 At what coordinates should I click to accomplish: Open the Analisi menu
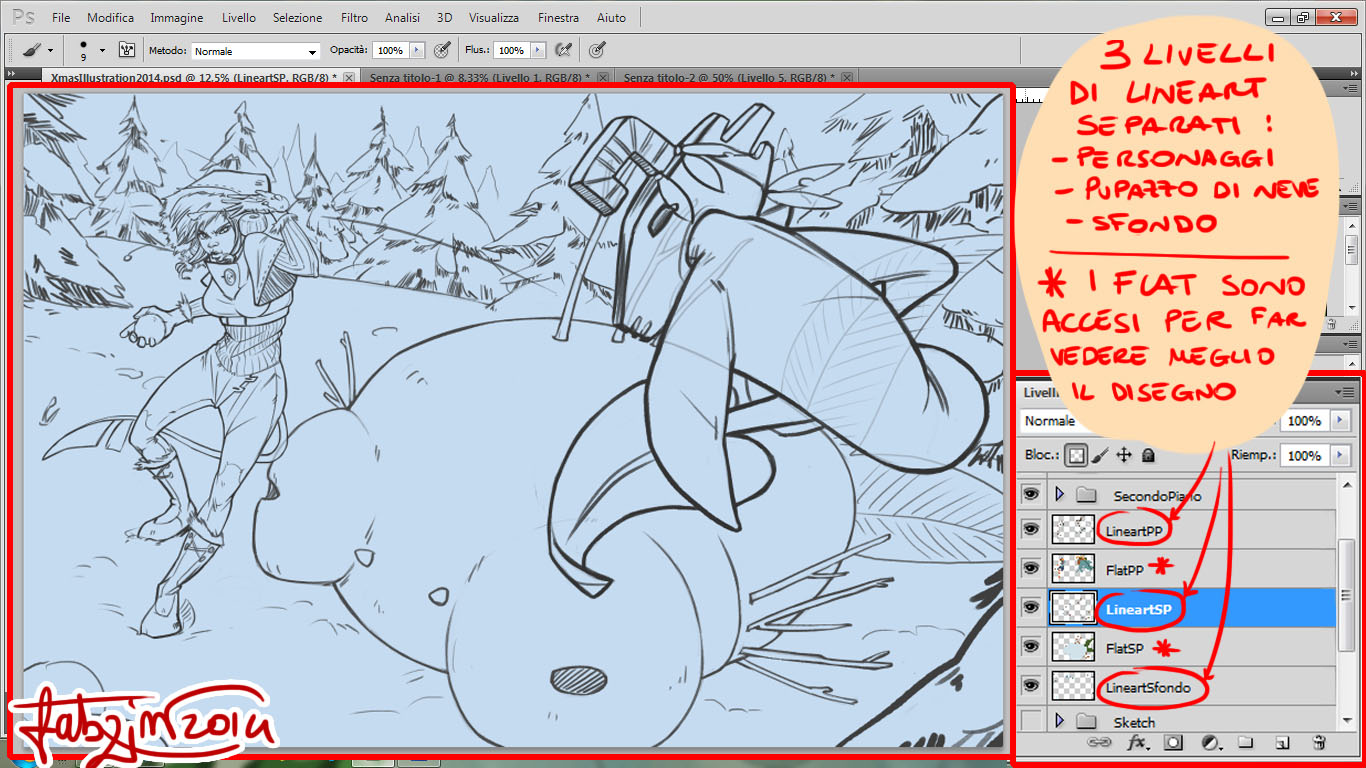[x=402, y=18]
